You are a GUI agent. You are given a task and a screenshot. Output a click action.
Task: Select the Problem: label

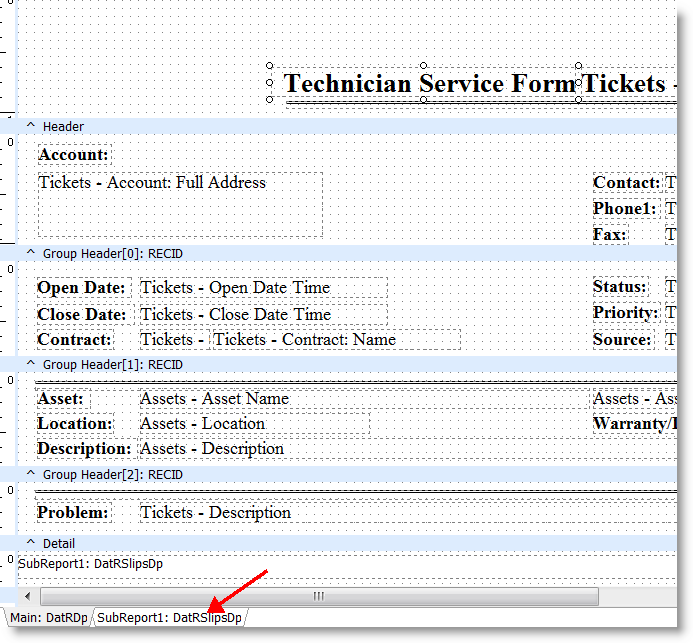73,513
